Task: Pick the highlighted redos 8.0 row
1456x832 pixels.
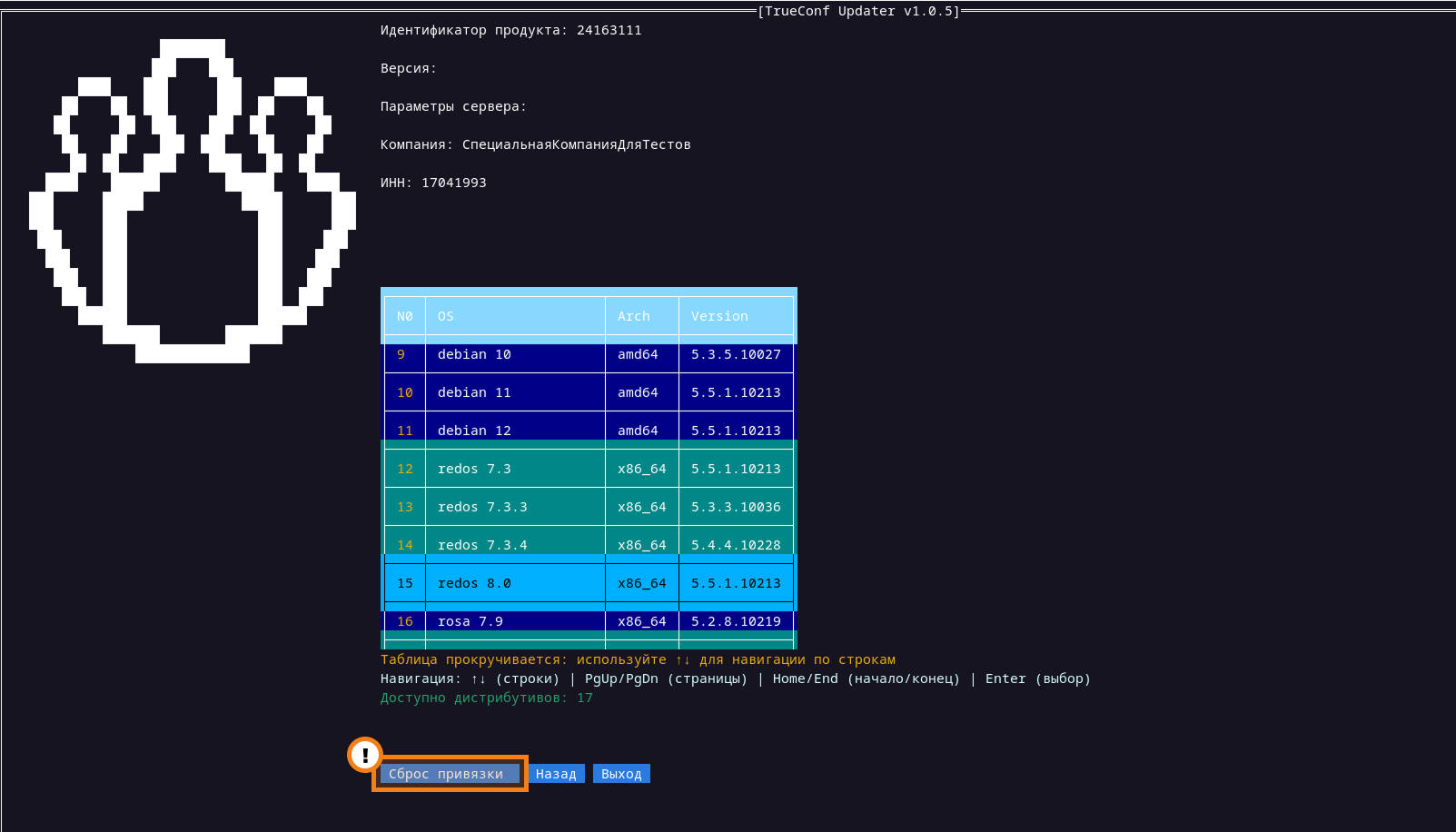Action: pyautogui.click(x=589, y=583)
